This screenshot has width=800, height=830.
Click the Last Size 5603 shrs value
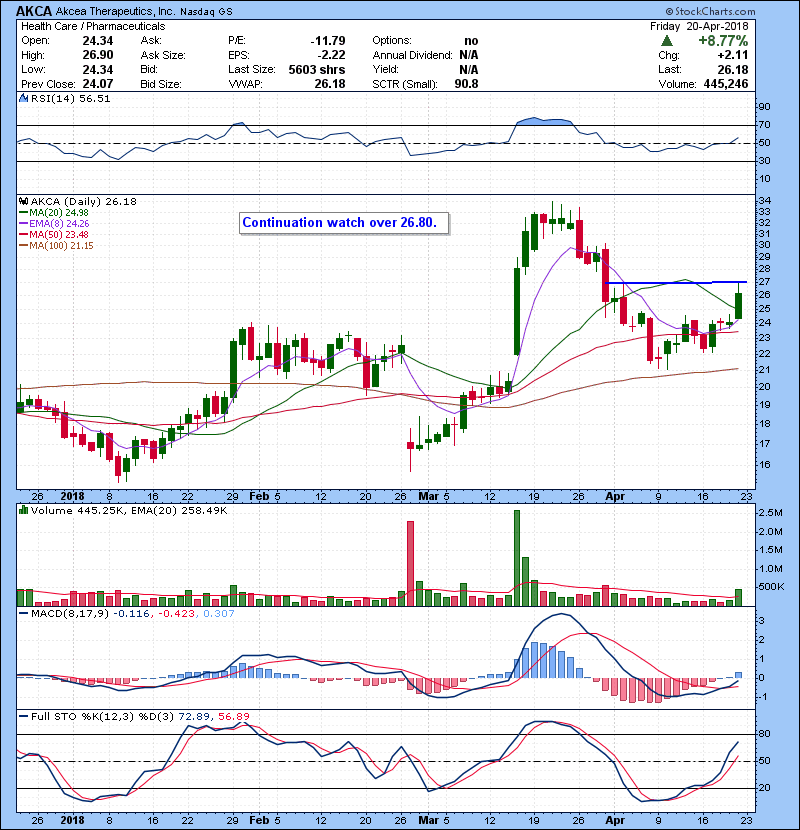[x=317, y=69]
